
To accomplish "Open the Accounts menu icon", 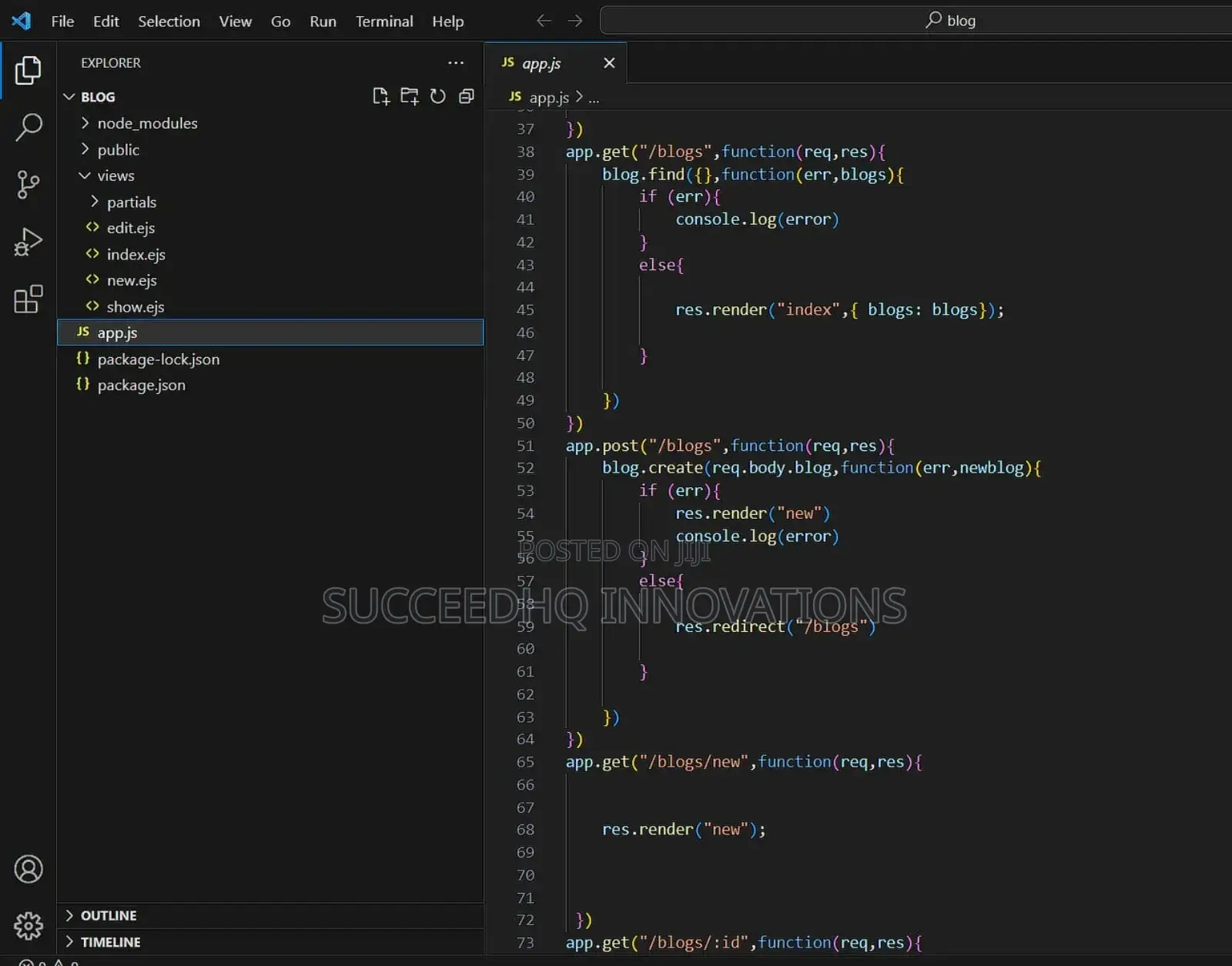I will tap(28, 869).
